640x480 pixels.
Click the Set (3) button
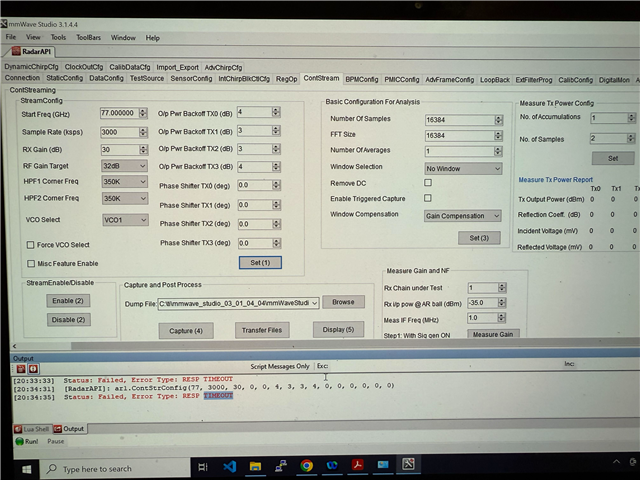(479, 238)
